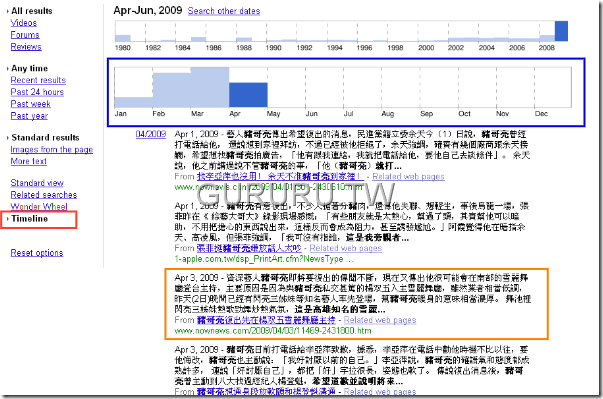Filter by Past 24 hours
Viewport: 603px width, 399px height.
coord(37,92)
